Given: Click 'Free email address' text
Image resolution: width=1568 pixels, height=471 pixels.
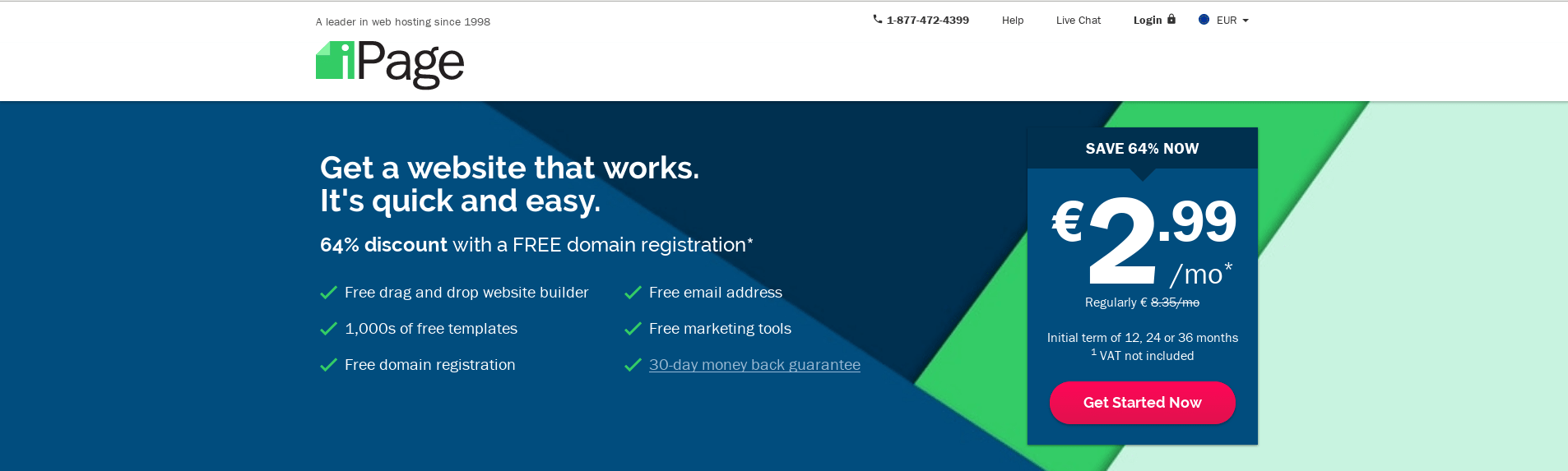Looking at the screenshot, I should tap(716, 293).
